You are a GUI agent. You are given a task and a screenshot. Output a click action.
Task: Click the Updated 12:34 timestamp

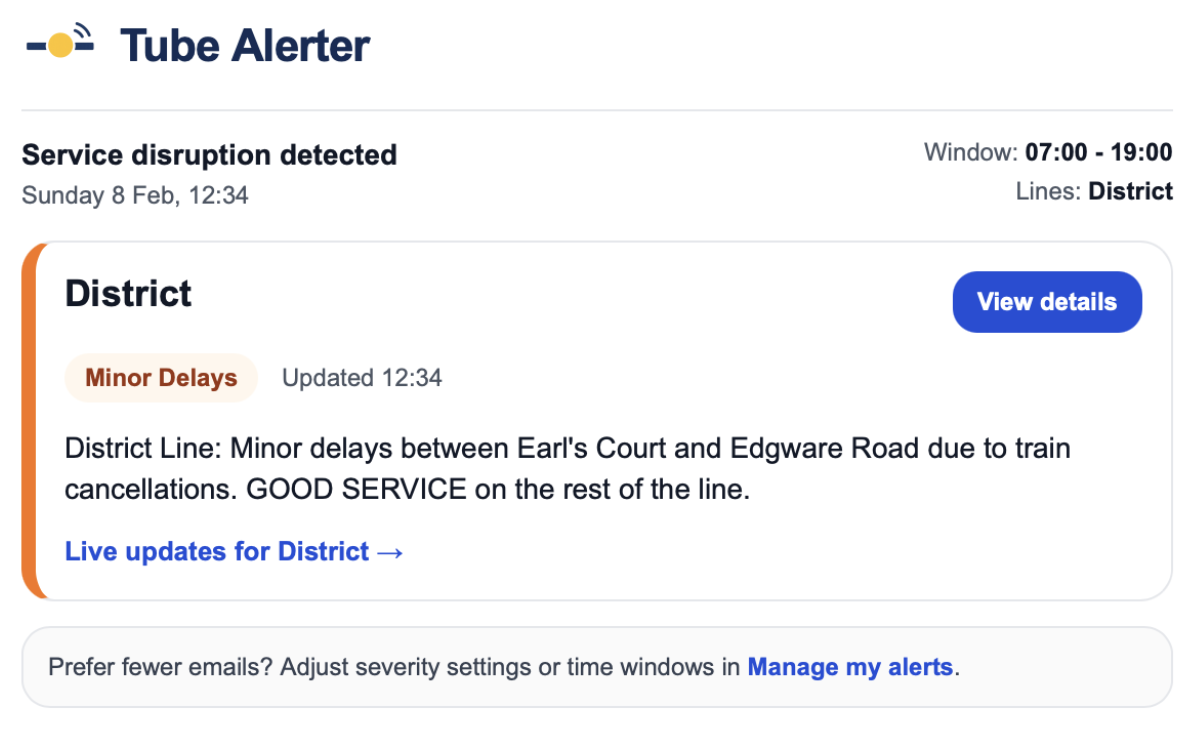pos(361,378)
